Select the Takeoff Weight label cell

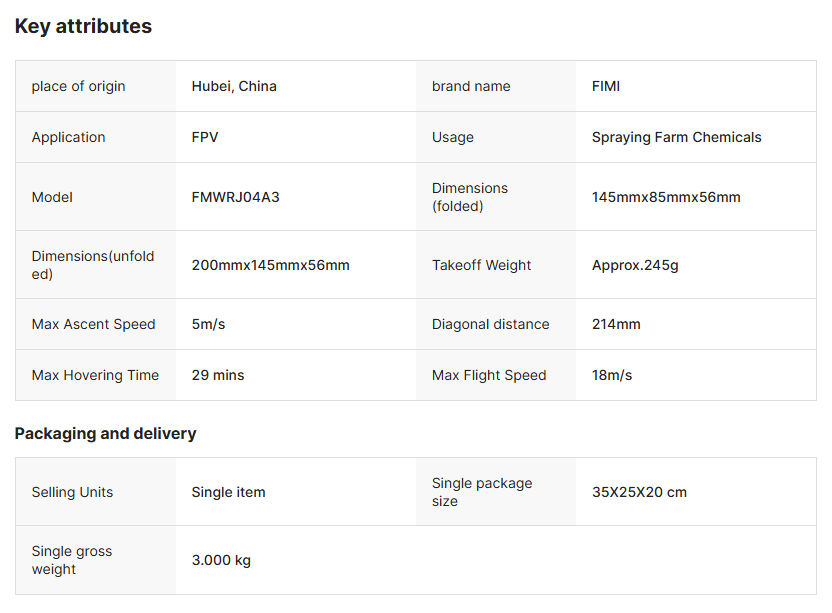(x=481, y=265)
